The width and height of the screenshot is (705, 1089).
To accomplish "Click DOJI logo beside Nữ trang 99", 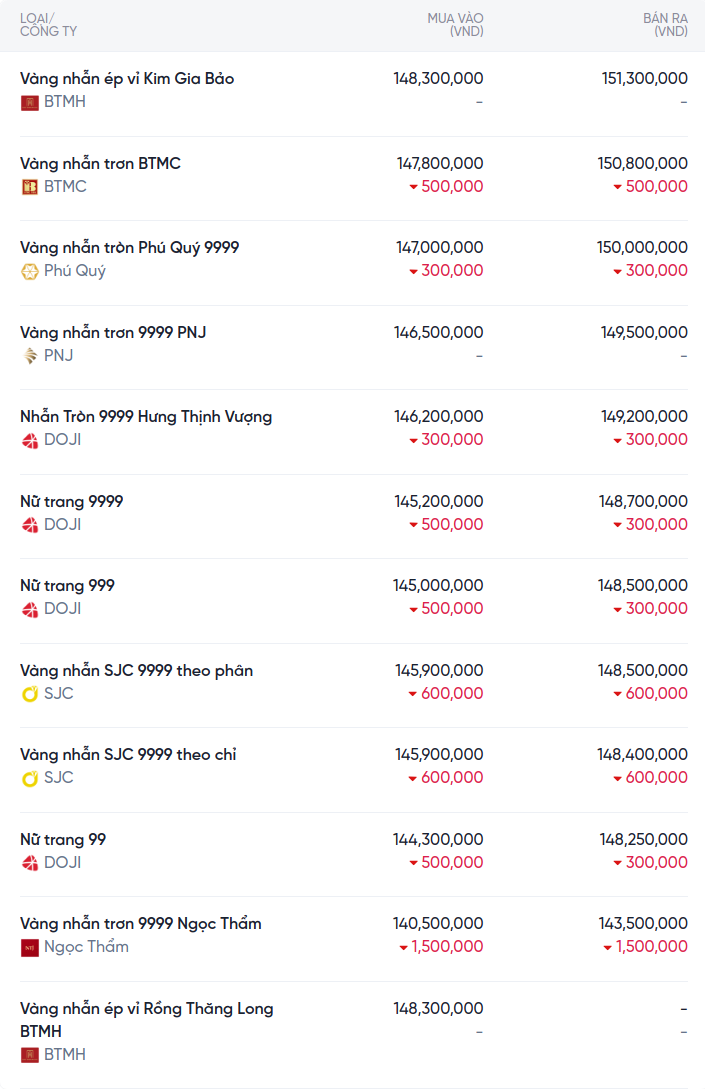I will 30,863.
